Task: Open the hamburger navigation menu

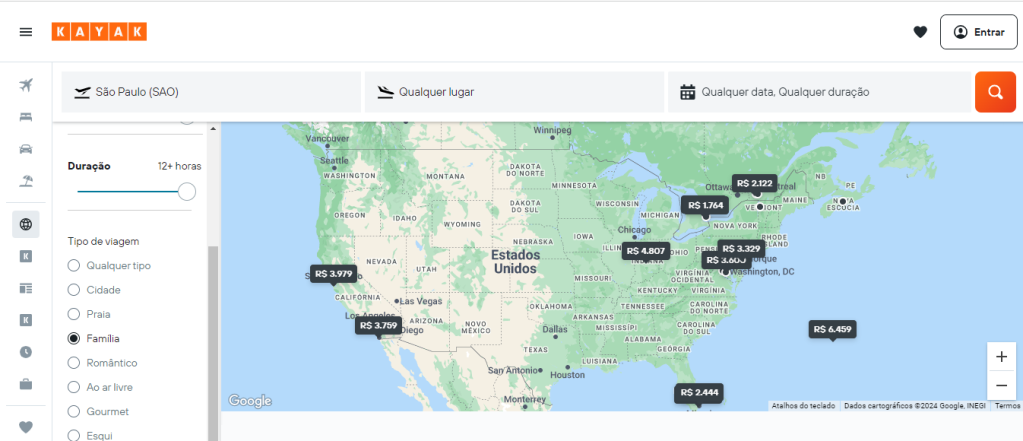Action: click(25, 32)
